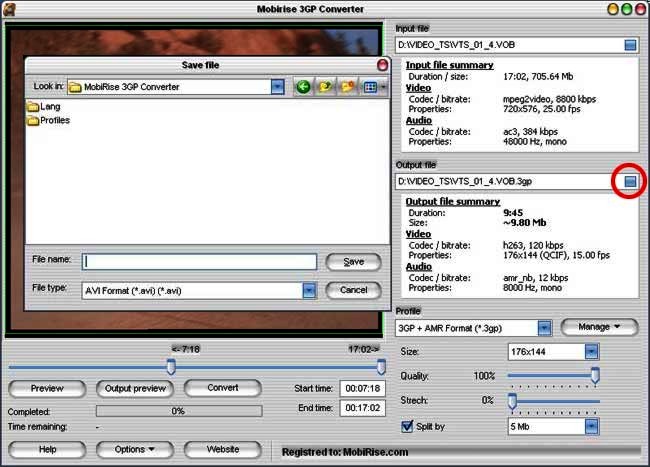Image resolution: width=650 pixels, height=467 pixels.
Task: Open the Manage dropdown button
Action: click(599, 327)
